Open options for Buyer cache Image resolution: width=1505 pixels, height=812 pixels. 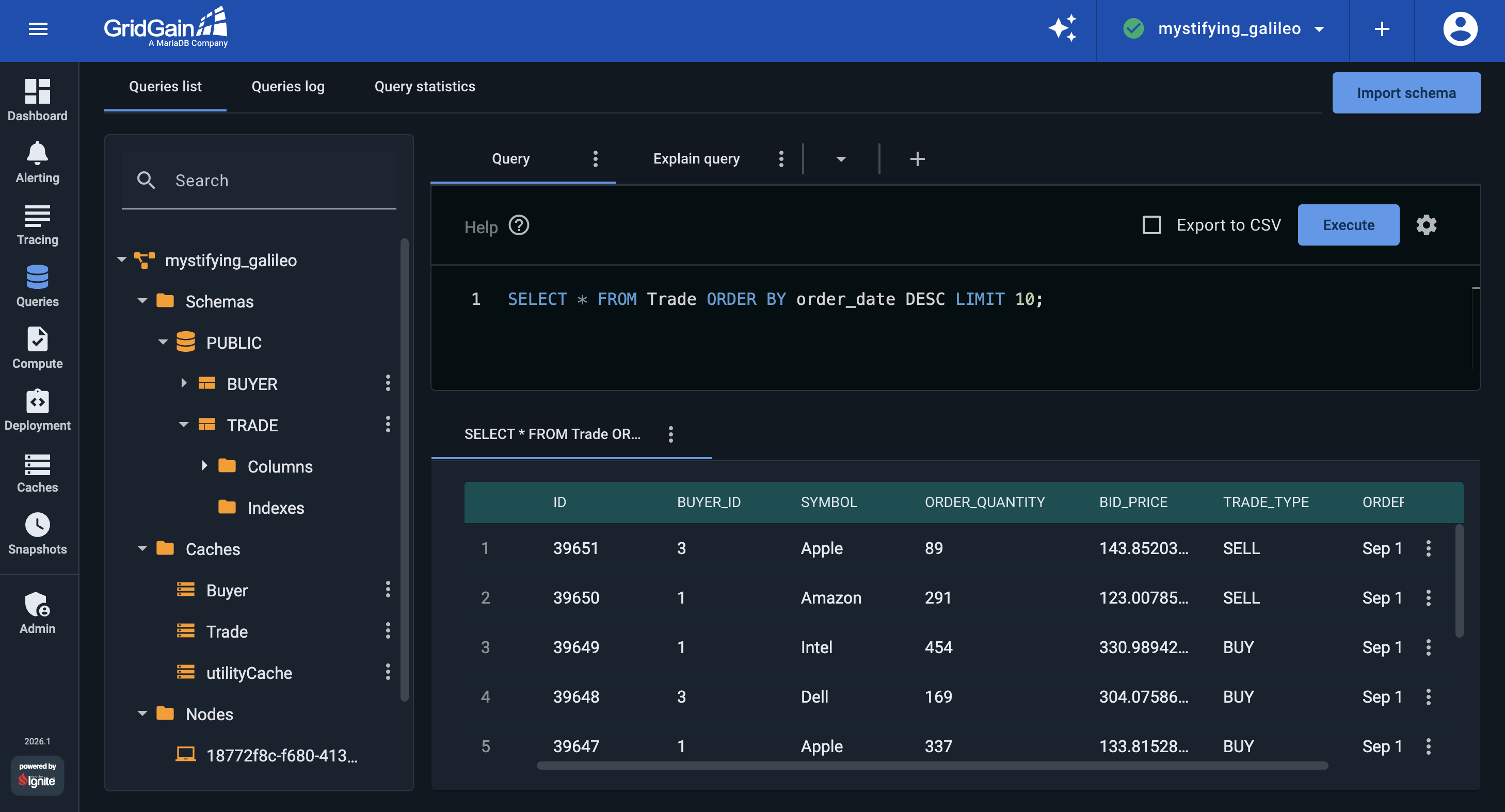point(388,590)
